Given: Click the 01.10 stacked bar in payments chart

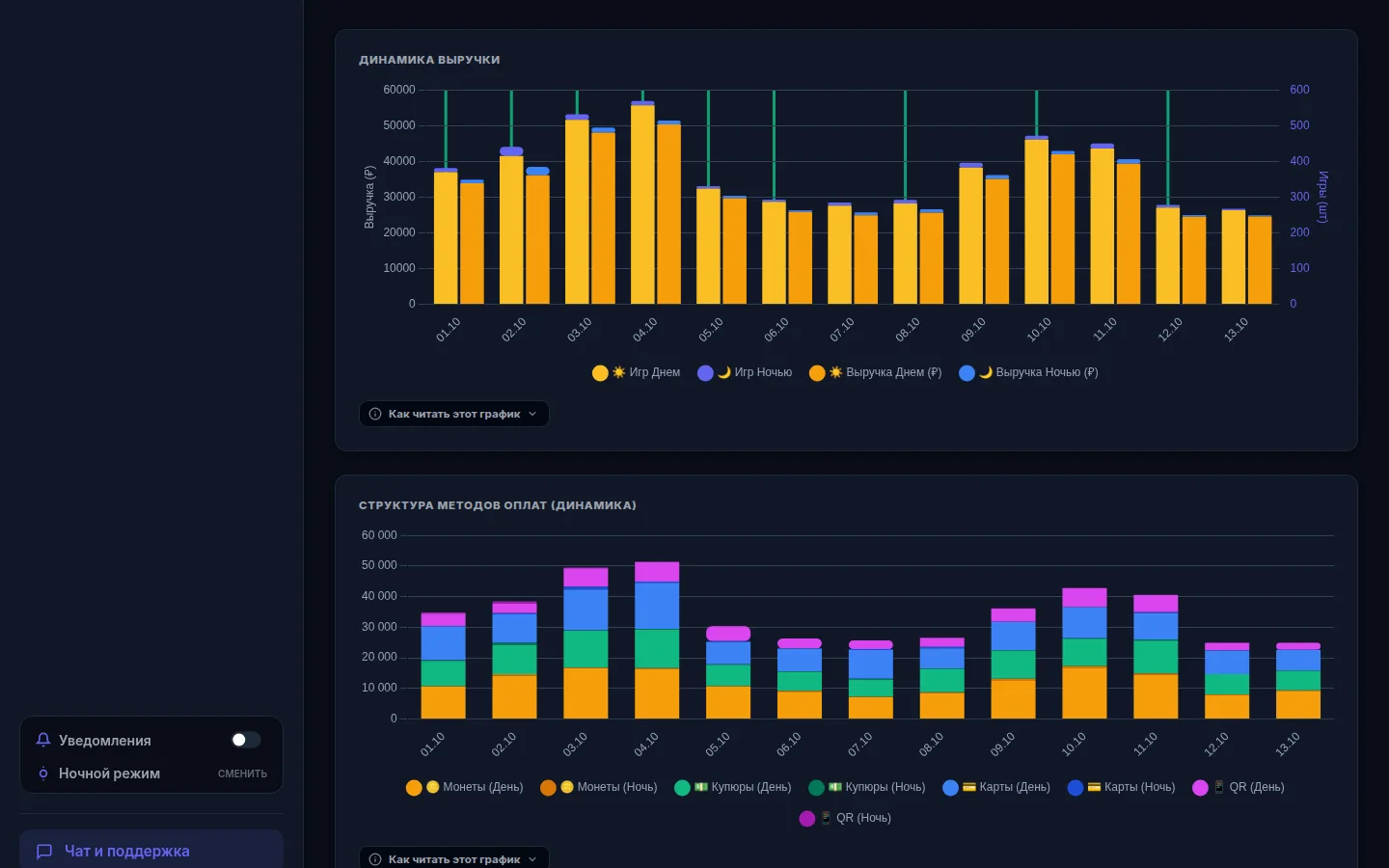Looking at the screenshot, I should click(443, 665).
